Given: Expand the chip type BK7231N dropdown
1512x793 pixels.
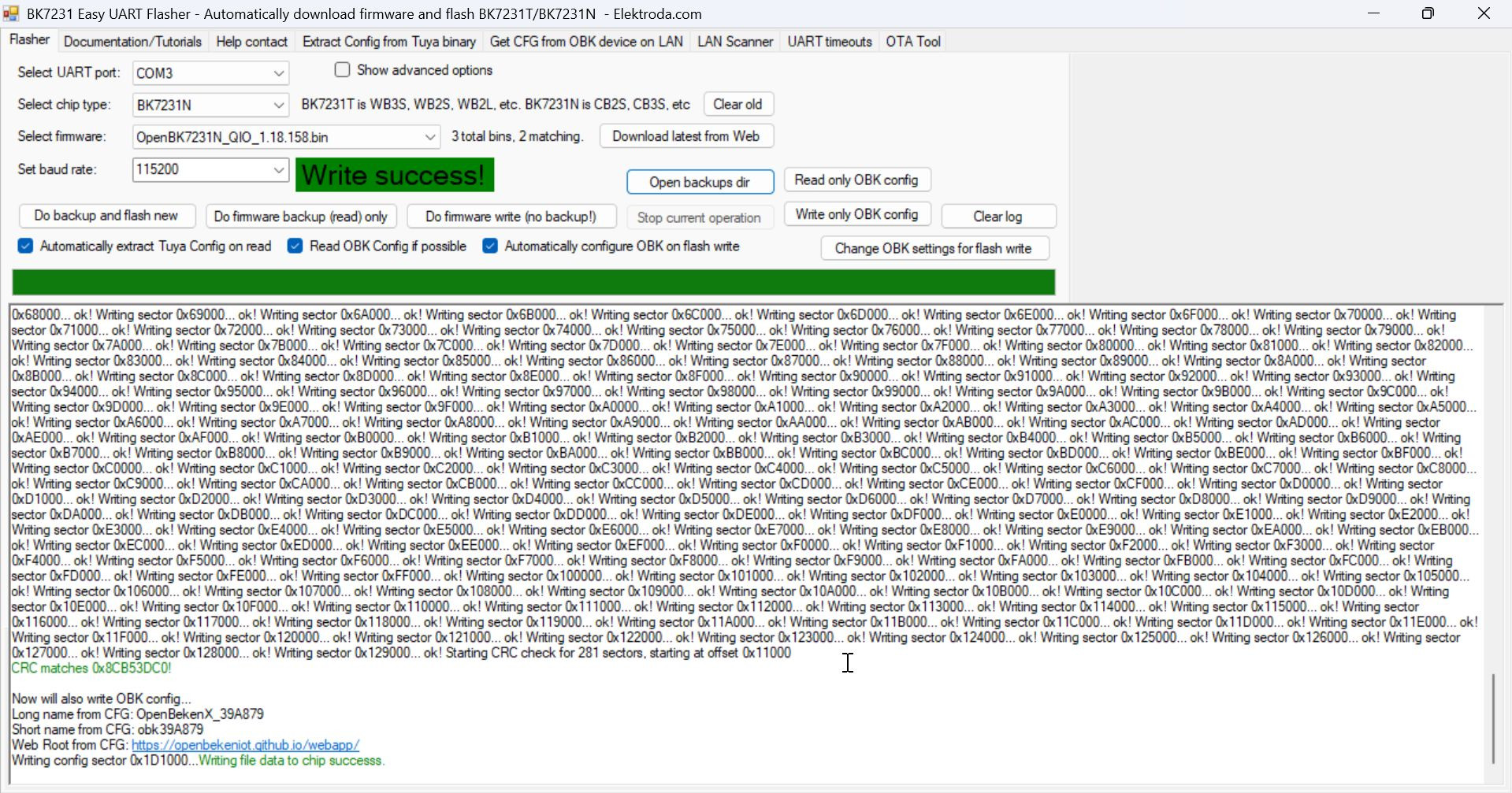Looking at the screenshot, I should coord(278,105).
